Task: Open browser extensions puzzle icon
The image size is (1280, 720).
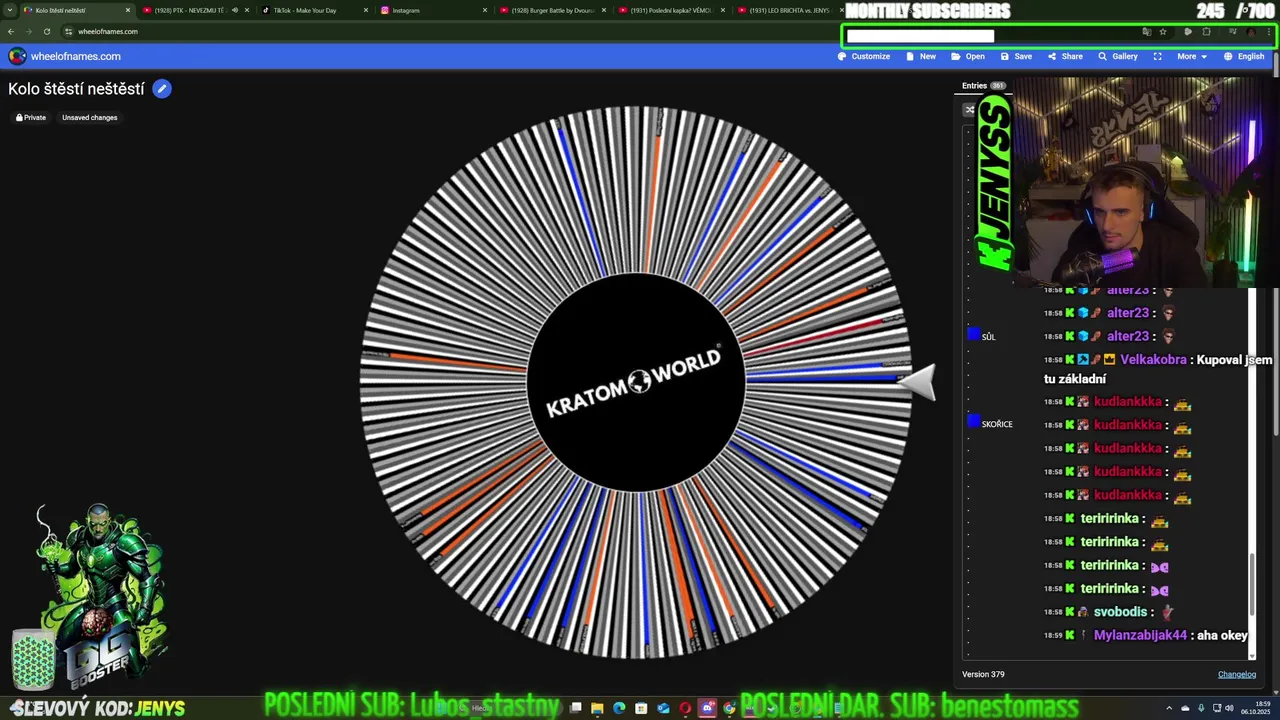Action: [1206, 32]
